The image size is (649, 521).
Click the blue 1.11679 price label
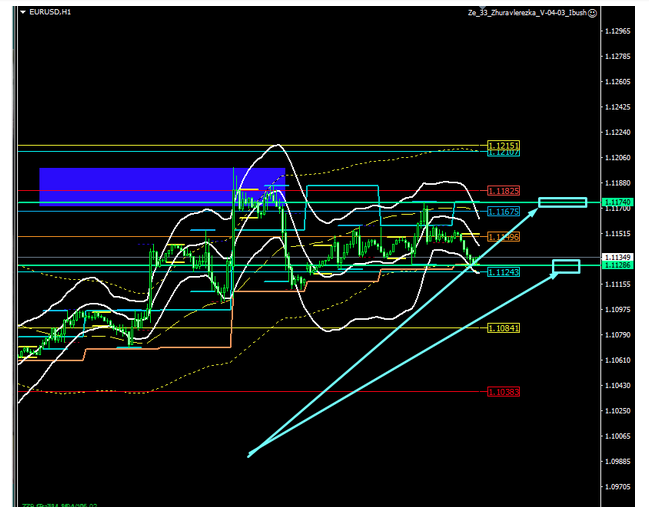[503, 212]
